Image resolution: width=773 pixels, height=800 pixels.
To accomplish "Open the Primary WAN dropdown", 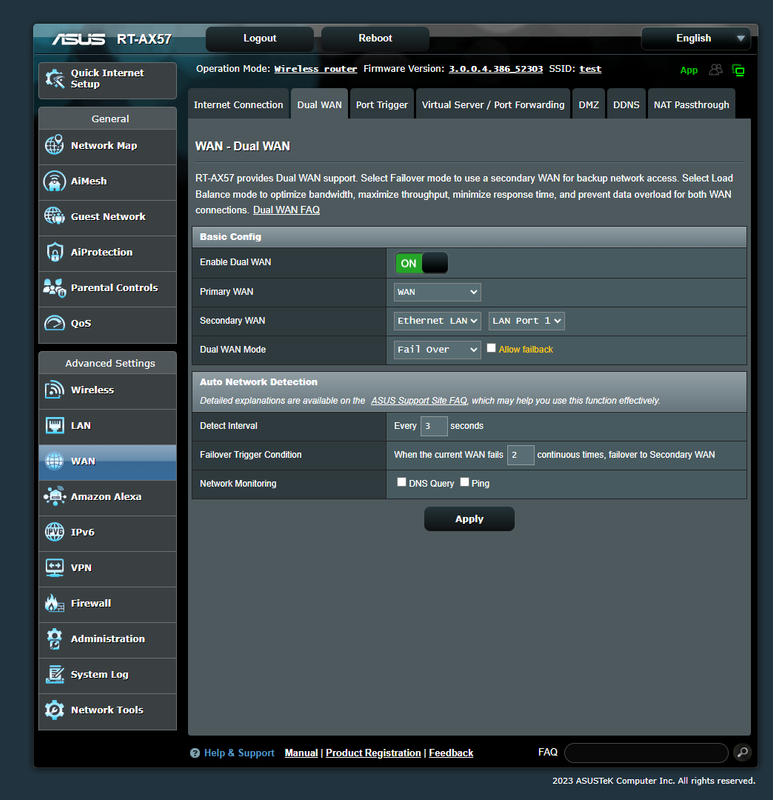I will [437, 292].
